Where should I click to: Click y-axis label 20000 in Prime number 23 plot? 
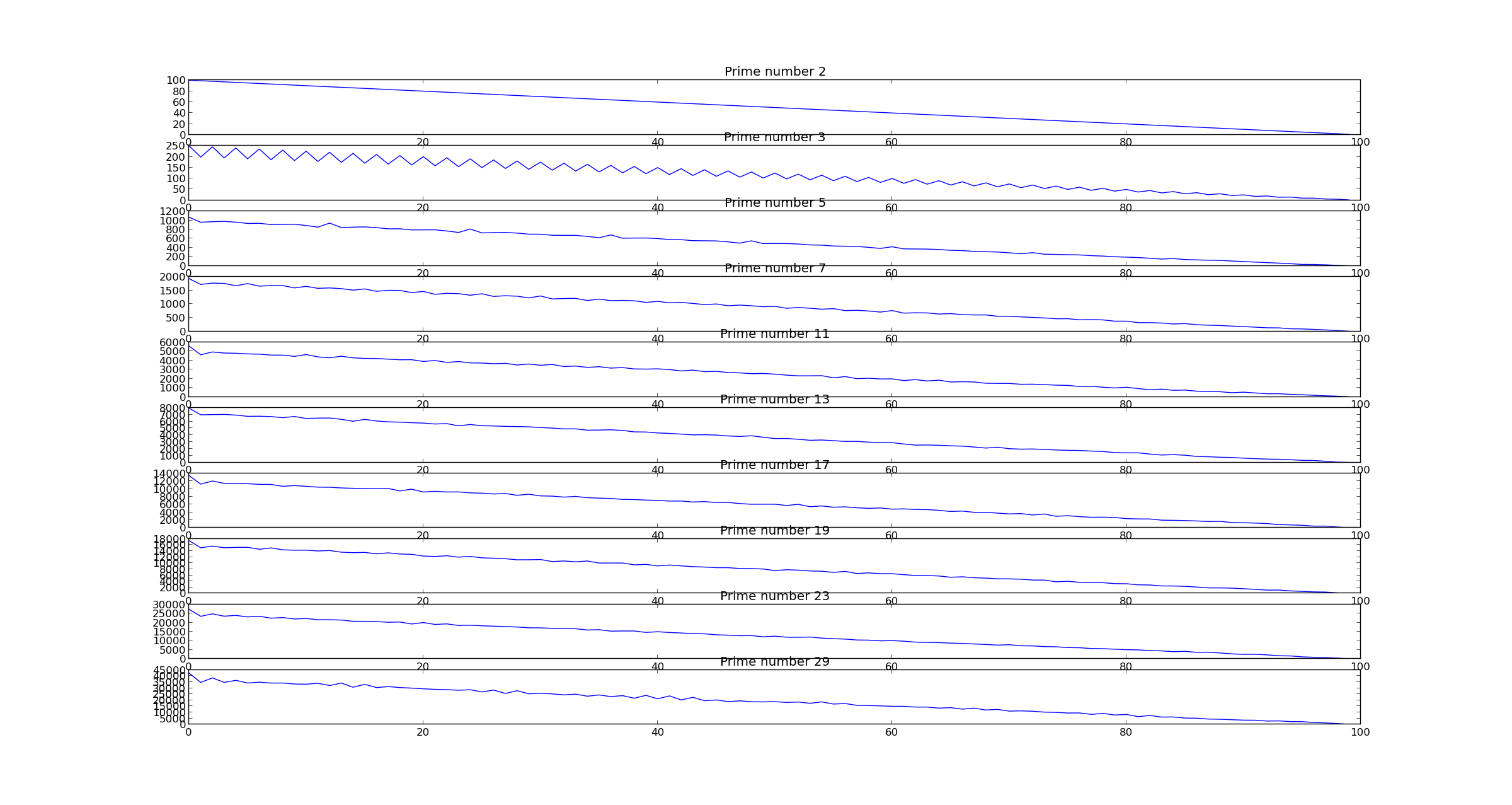(170, 623)
